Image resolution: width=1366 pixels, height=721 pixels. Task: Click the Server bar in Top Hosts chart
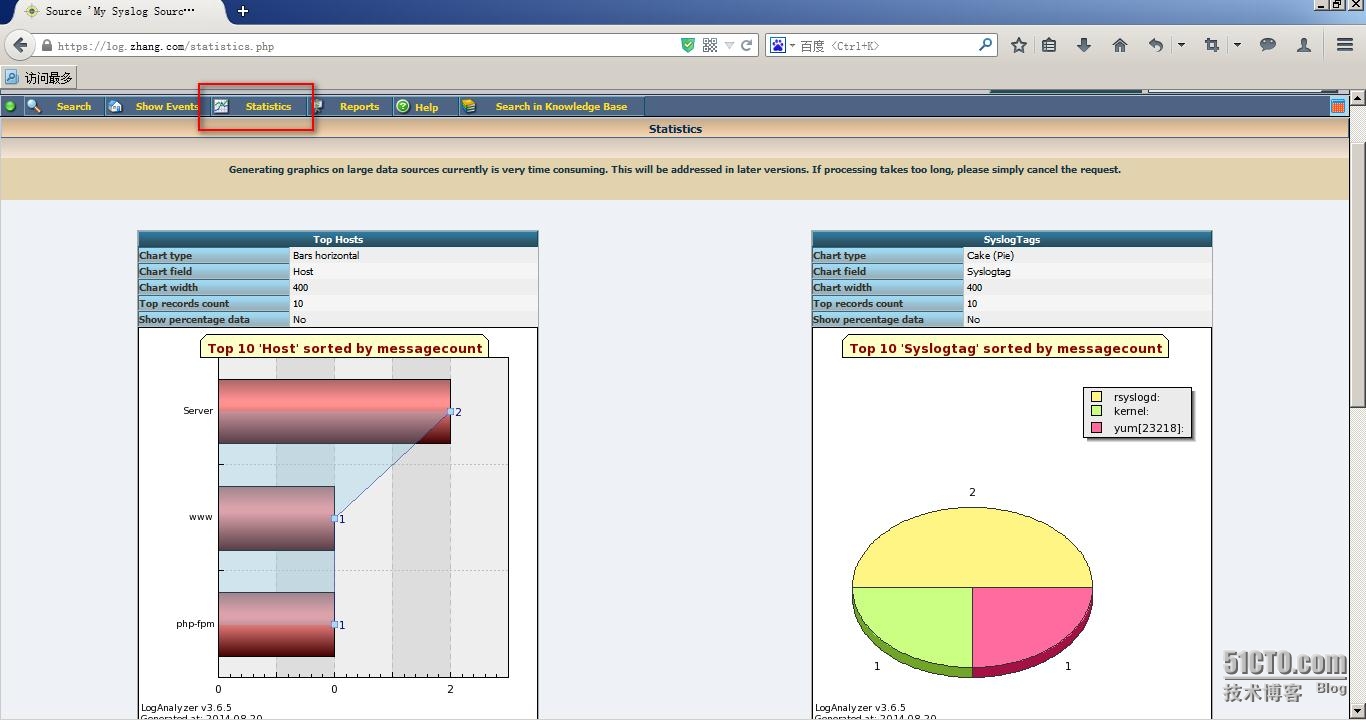(x=334, y=411)
